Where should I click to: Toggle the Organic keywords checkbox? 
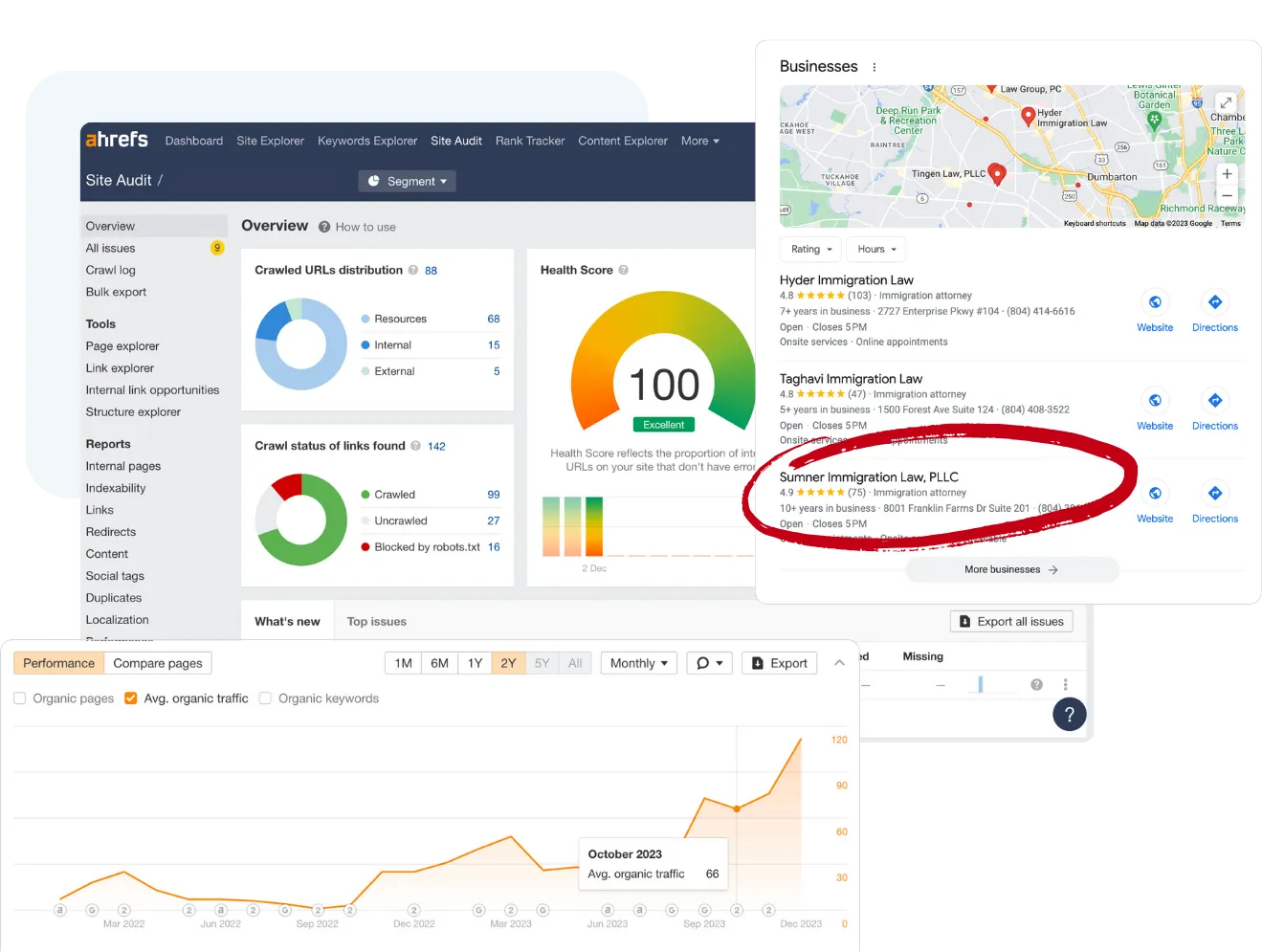tap(266, 698)
